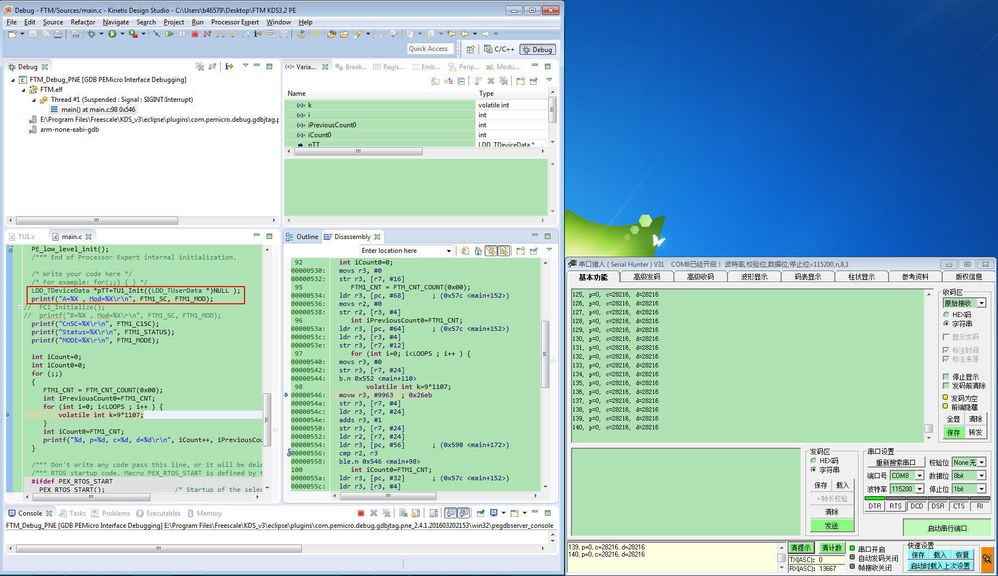Click green 发送 send button
This screenshot has height=576, width=998.
point(831,526)
